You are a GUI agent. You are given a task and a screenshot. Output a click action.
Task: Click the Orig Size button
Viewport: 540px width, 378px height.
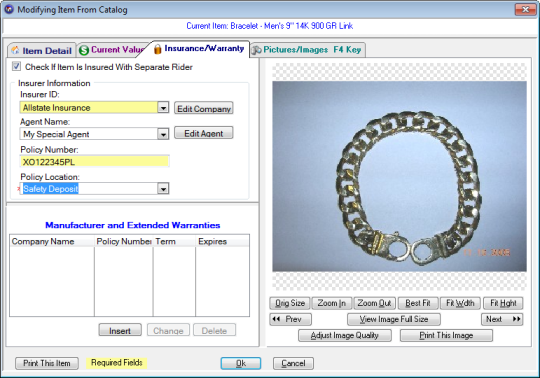290,303
